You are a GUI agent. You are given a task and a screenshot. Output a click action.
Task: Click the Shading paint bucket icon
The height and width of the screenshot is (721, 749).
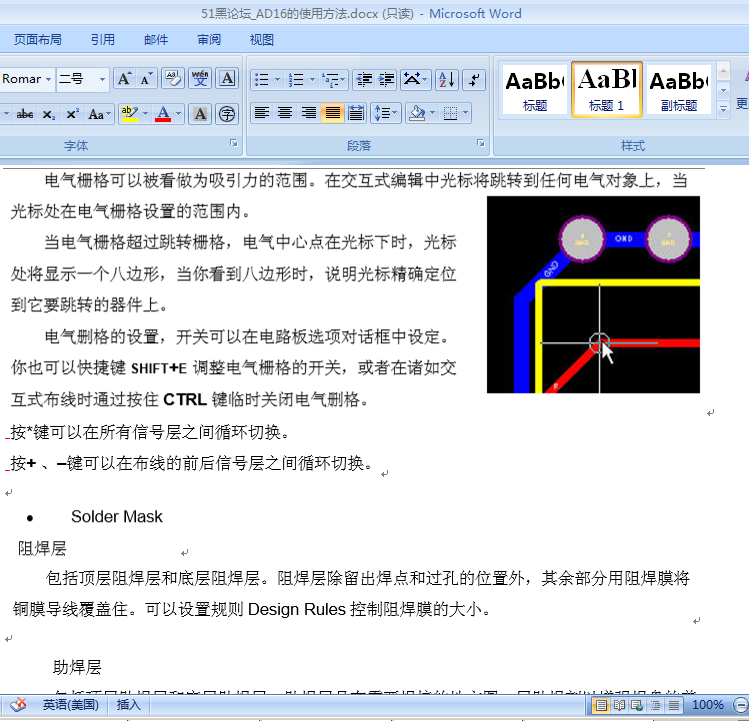(x=417, y=113)
